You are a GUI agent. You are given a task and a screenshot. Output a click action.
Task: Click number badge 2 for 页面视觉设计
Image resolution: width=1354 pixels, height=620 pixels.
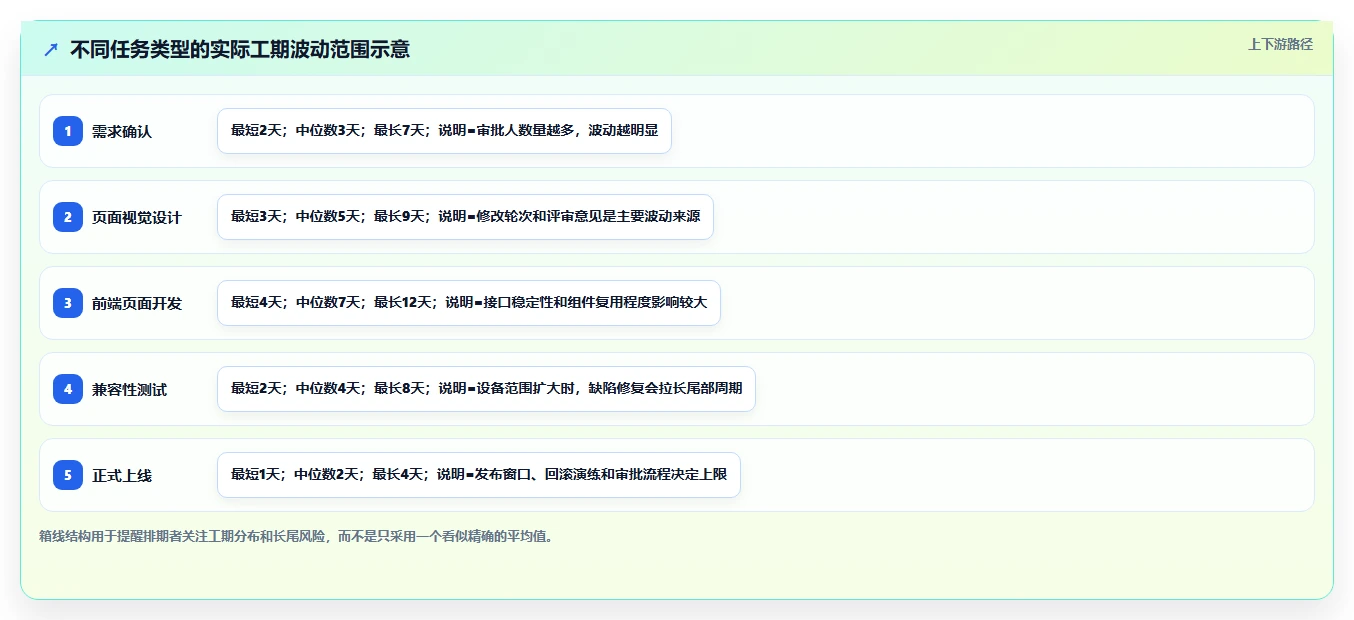pyautogui.click(x=68, y=217)
